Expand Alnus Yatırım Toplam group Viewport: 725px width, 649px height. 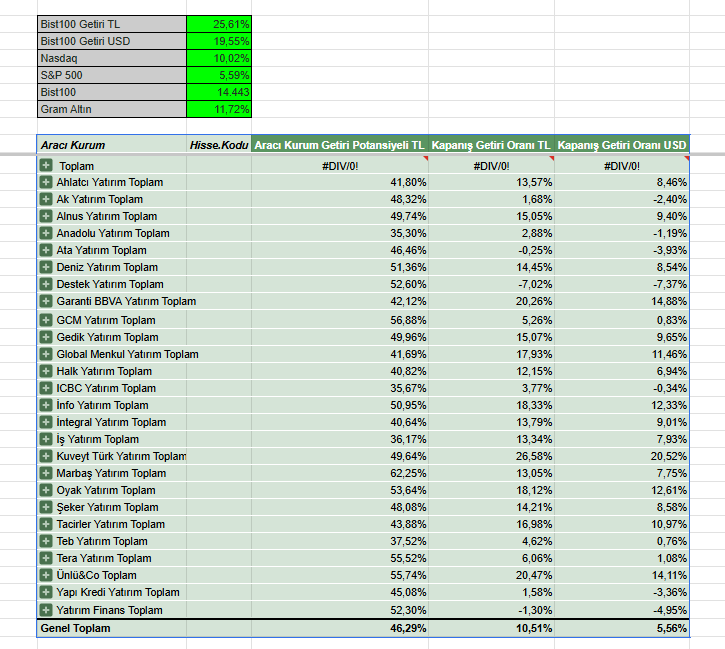pos(46,216)
